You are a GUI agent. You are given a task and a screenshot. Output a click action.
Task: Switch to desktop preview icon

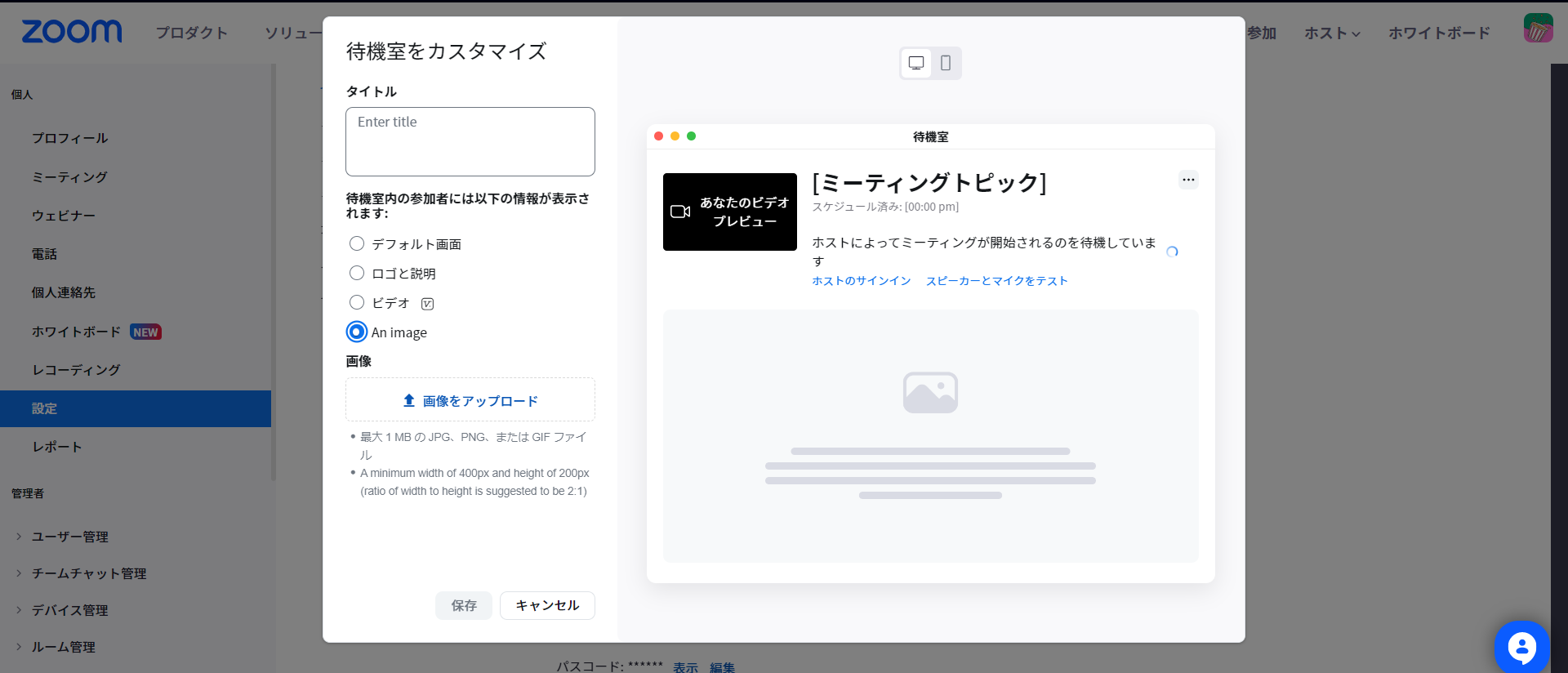(916, 63)
